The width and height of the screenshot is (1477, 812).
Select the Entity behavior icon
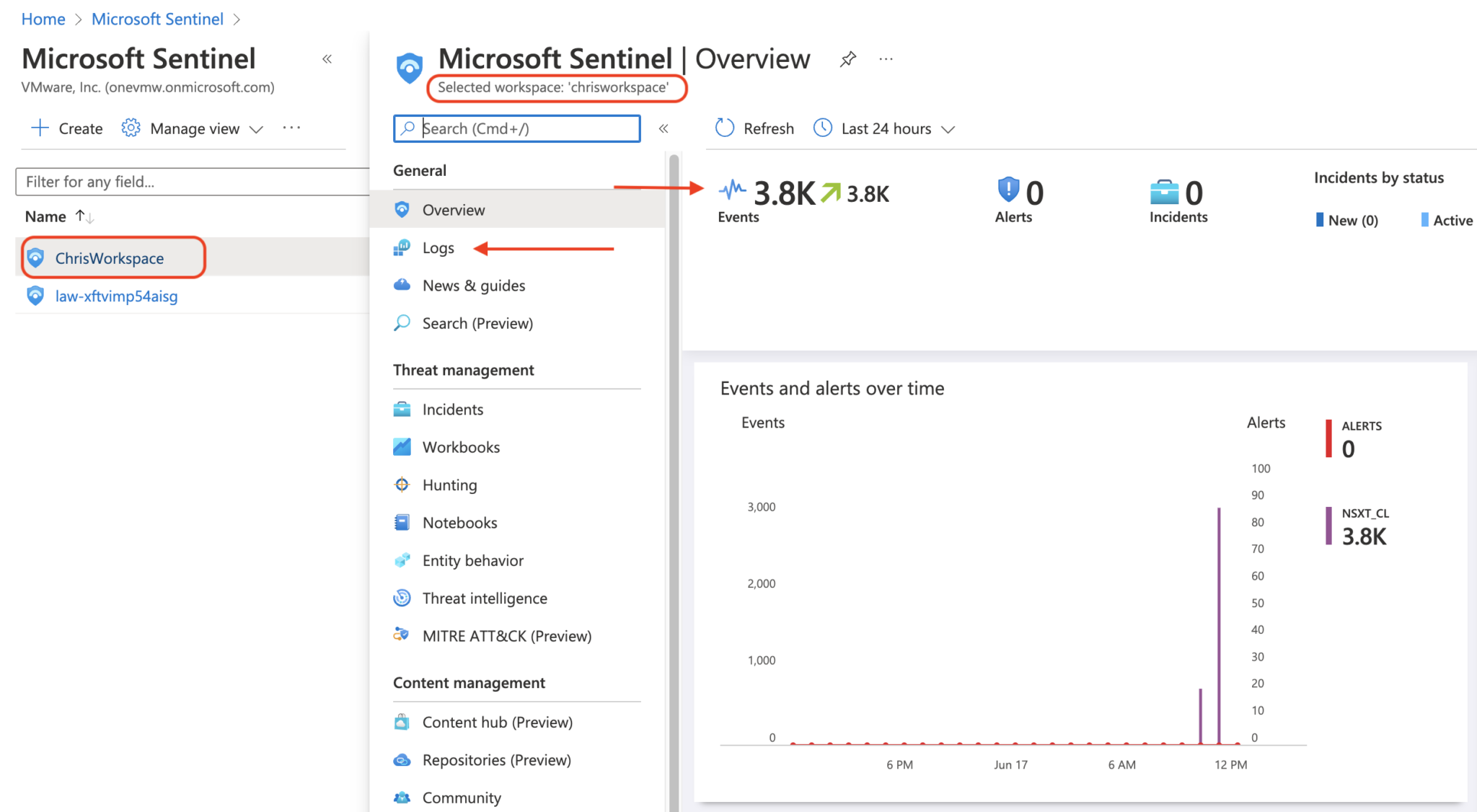(x=402, y=560)
